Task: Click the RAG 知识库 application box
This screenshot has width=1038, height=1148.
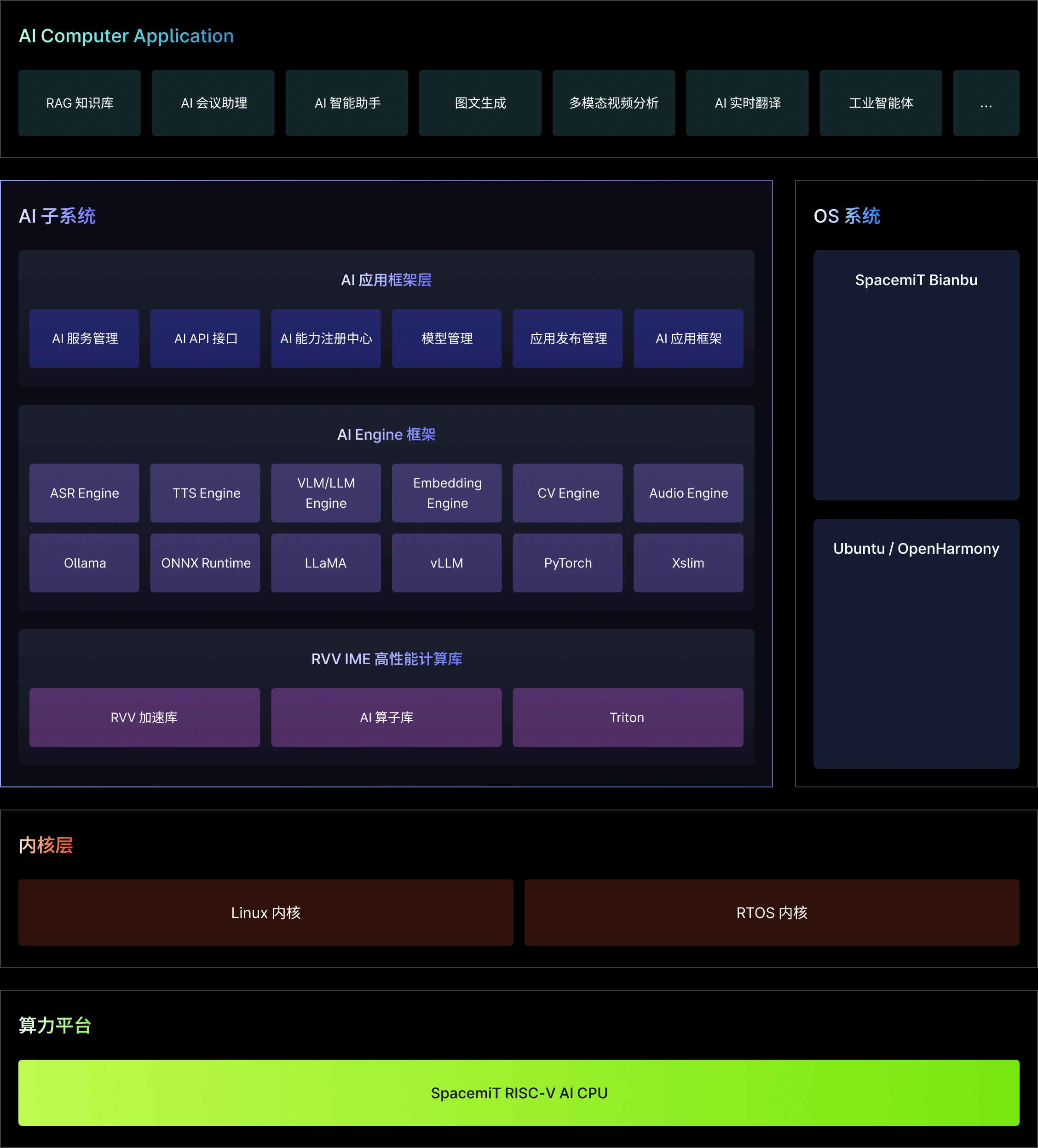Action: [x=80, y=103]
